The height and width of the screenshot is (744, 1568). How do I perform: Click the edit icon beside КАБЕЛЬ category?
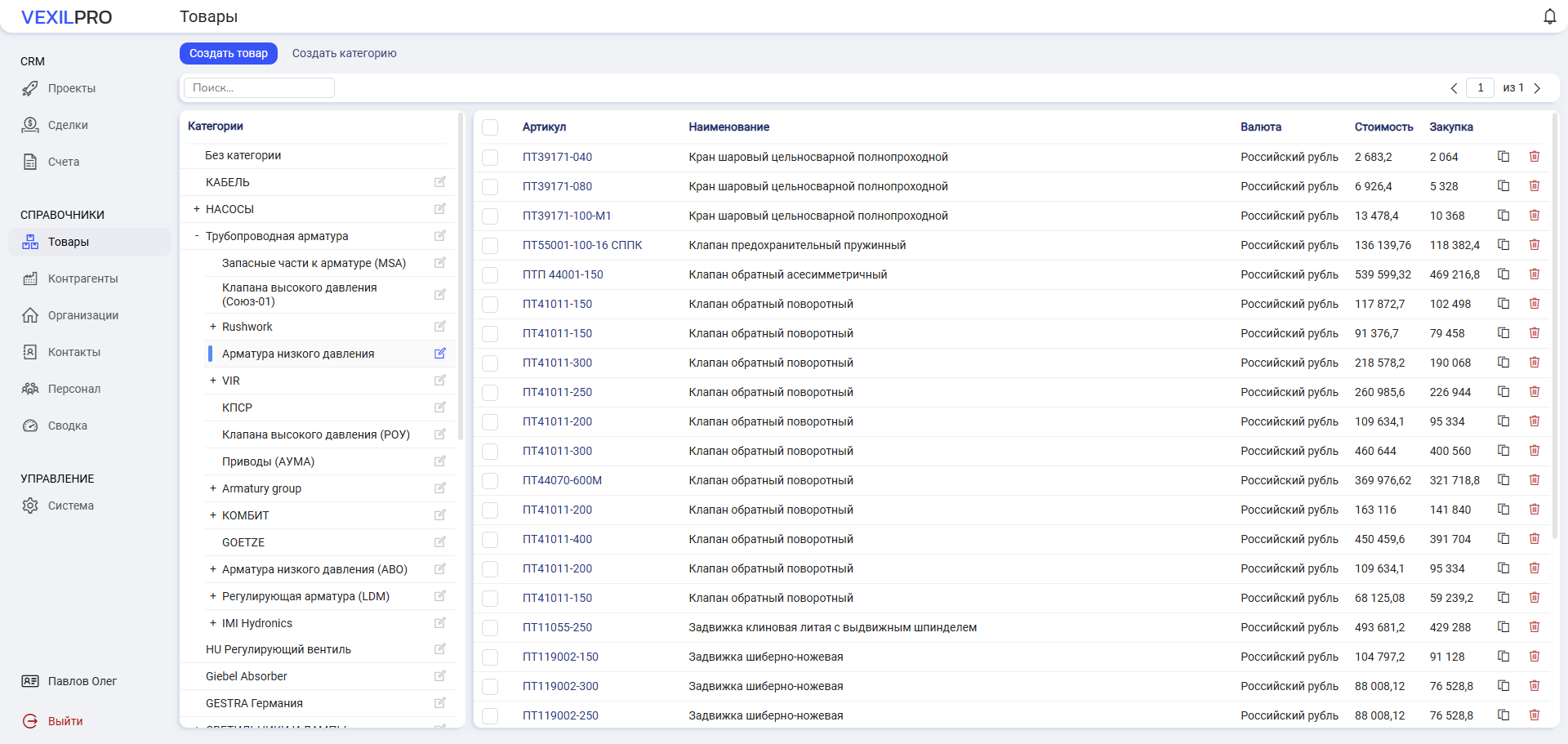coord(440,182)
